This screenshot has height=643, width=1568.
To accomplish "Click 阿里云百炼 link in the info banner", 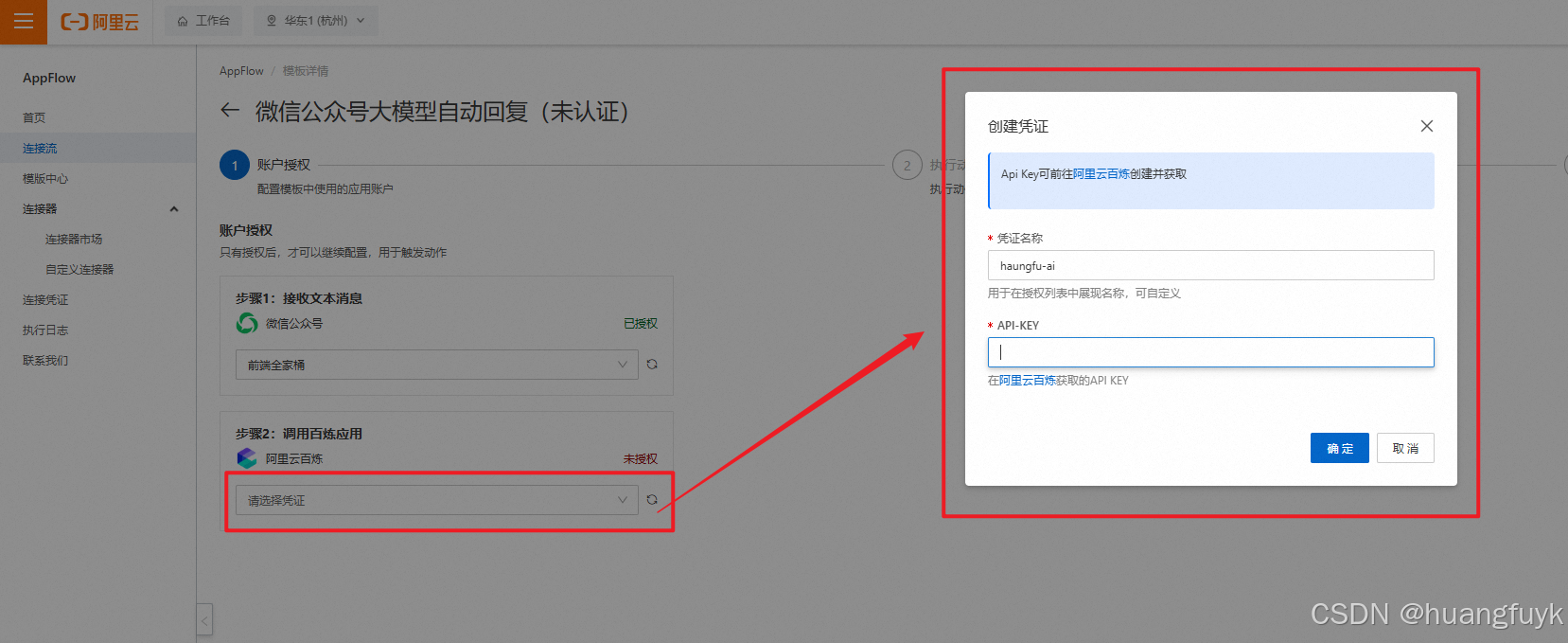I will click(x=1101, y=174).
